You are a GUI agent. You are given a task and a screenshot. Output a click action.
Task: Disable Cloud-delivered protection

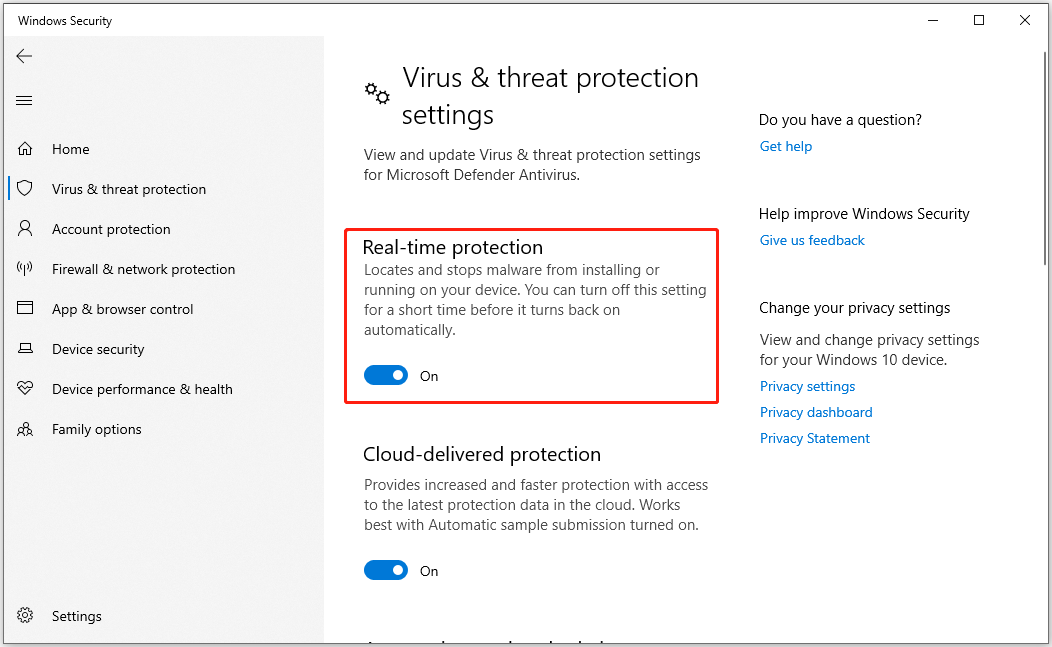pyautogui.click(x=386, y=569)
